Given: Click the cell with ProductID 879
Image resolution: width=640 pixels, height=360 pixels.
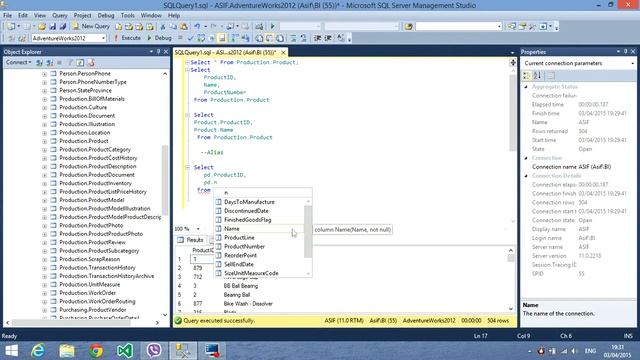Looking at the screenshot, I should pos(198,268).
